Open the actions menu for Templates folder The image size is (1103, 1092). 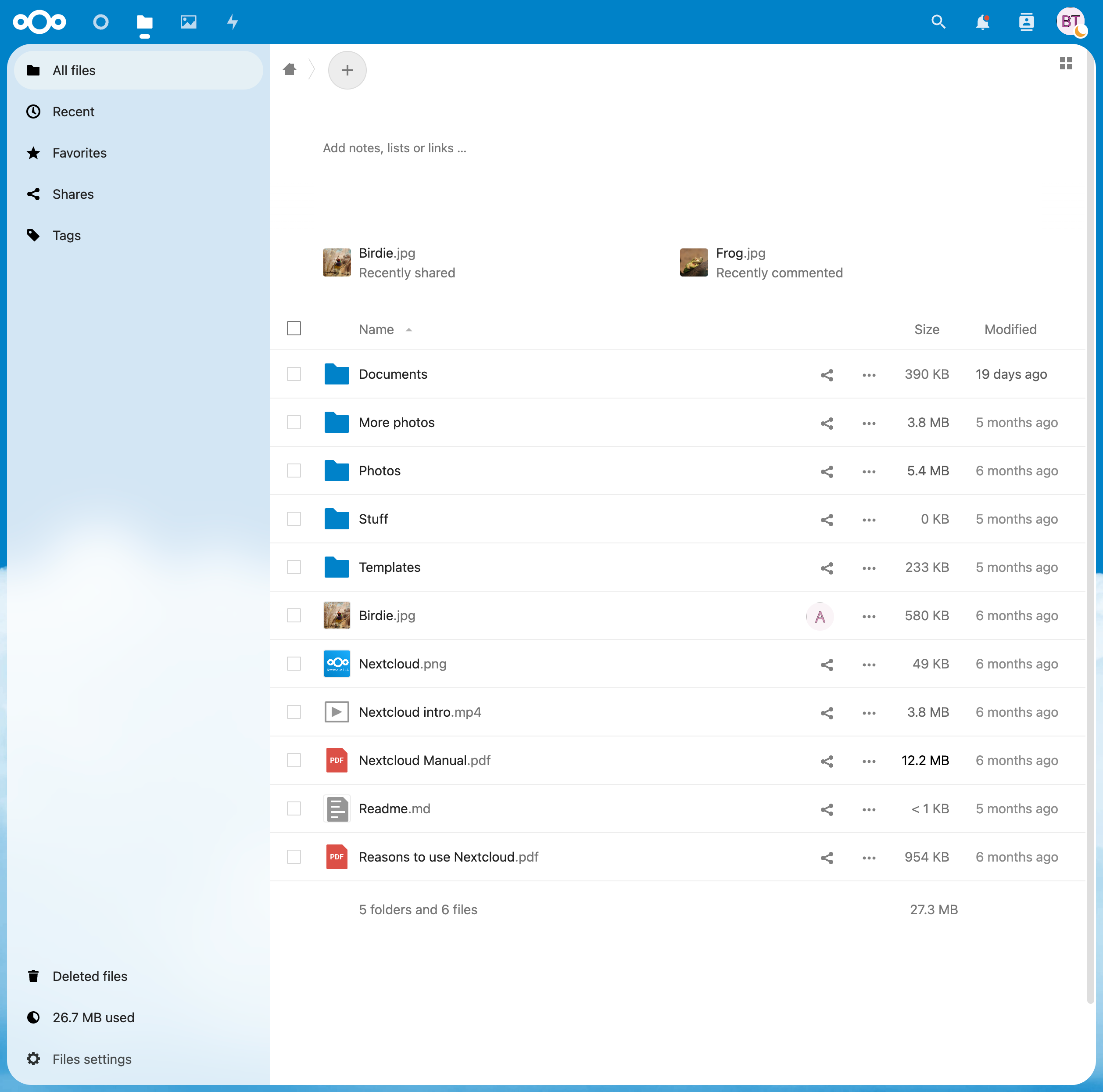[x=868, y=568]
